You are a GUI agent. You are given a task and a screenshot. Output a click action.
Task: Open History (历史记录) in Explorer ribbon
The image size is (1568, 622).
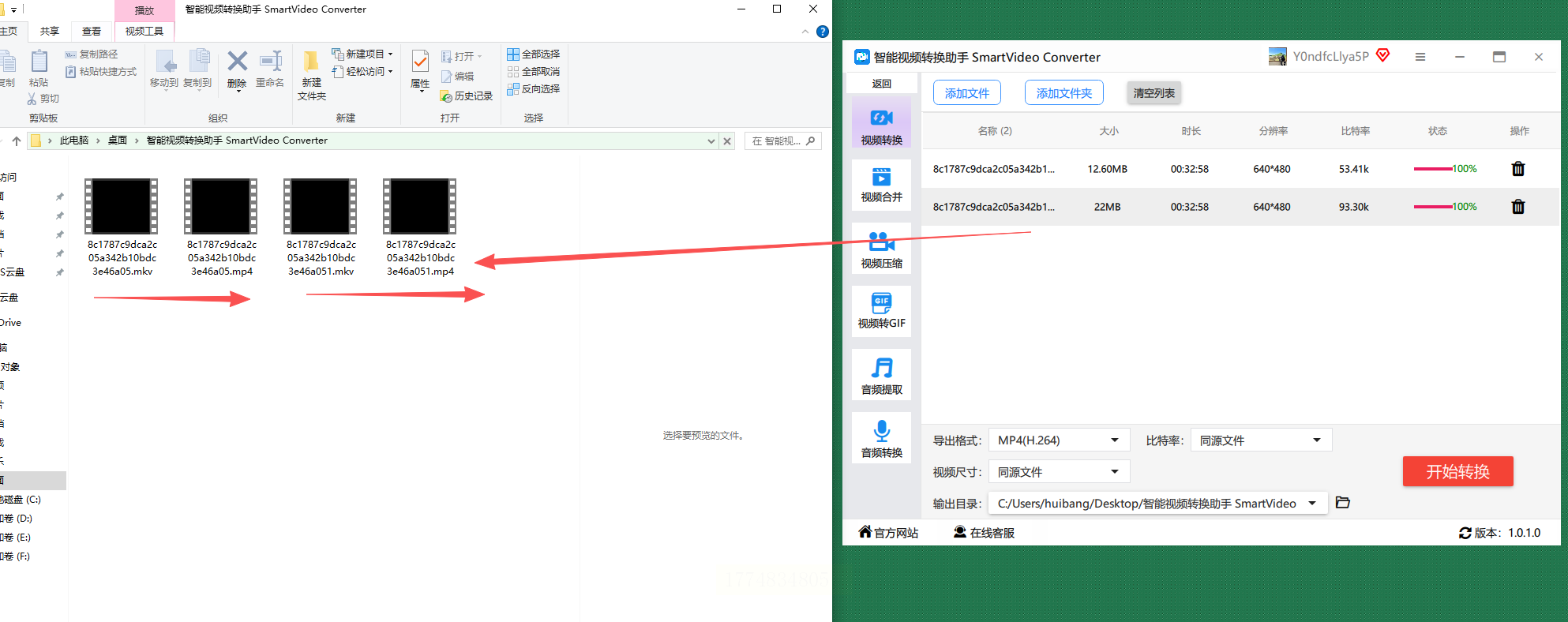pos(466,96)
